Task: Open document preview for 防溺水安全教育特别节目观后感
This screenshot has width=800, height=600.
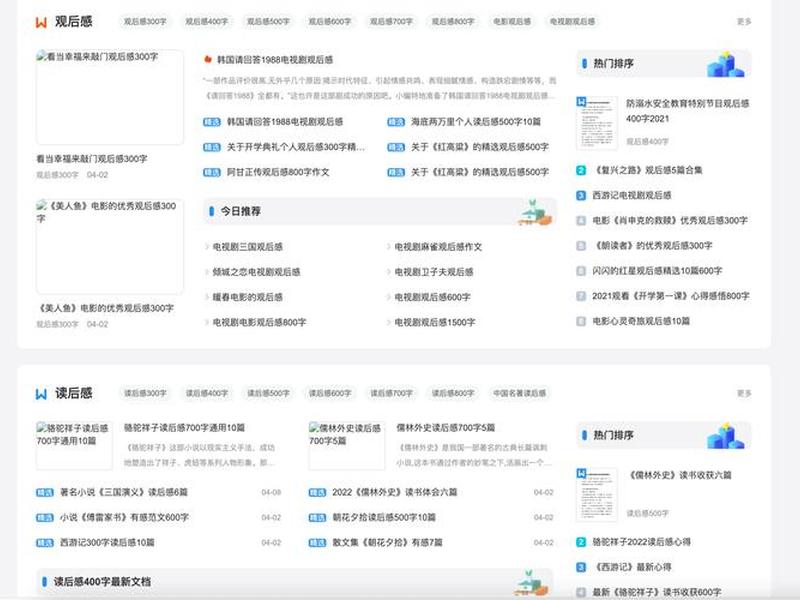Action: (596, 123)
